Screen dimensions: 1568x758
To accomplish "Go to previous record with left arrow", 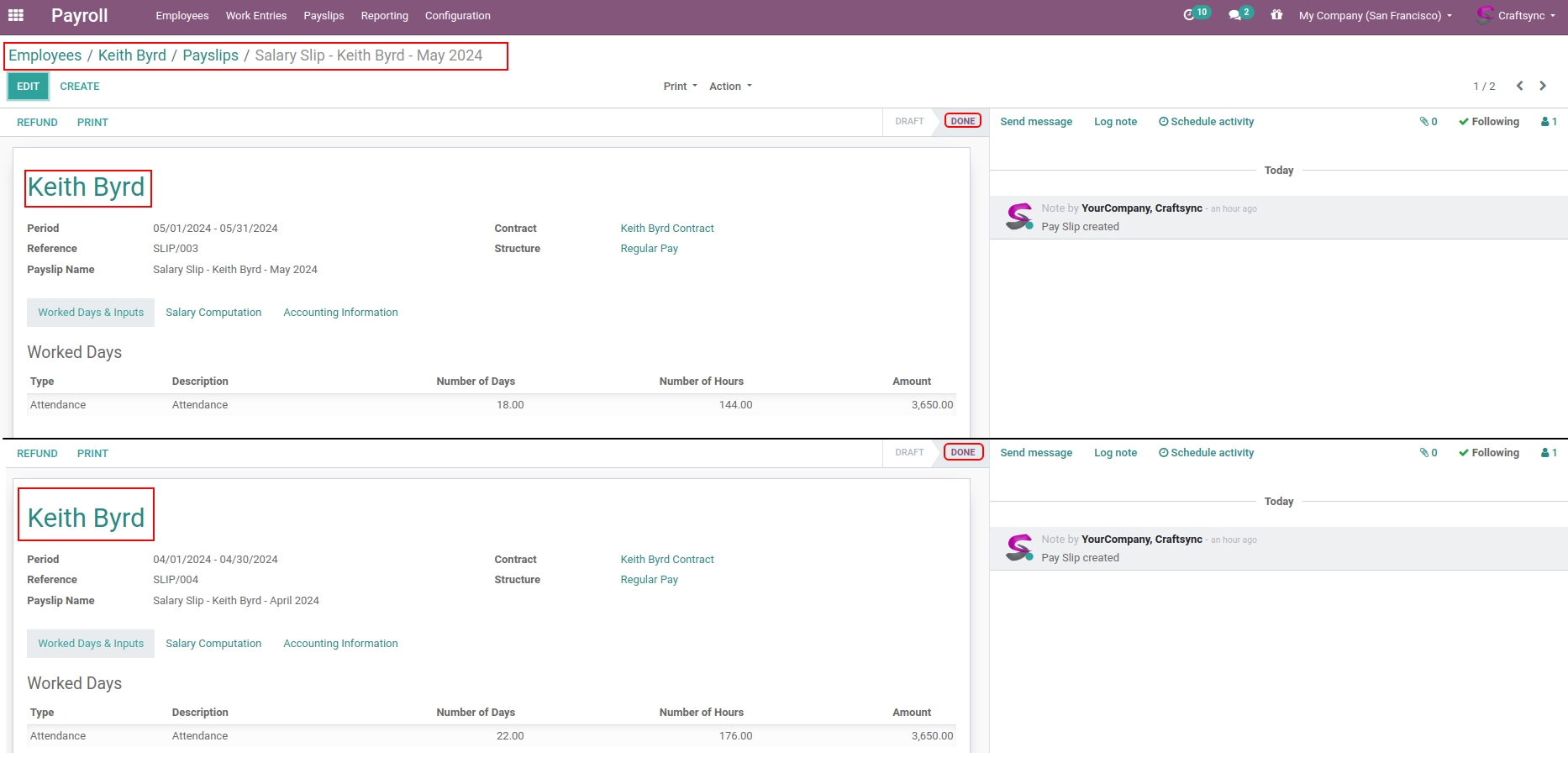I will pos(1519,86).
